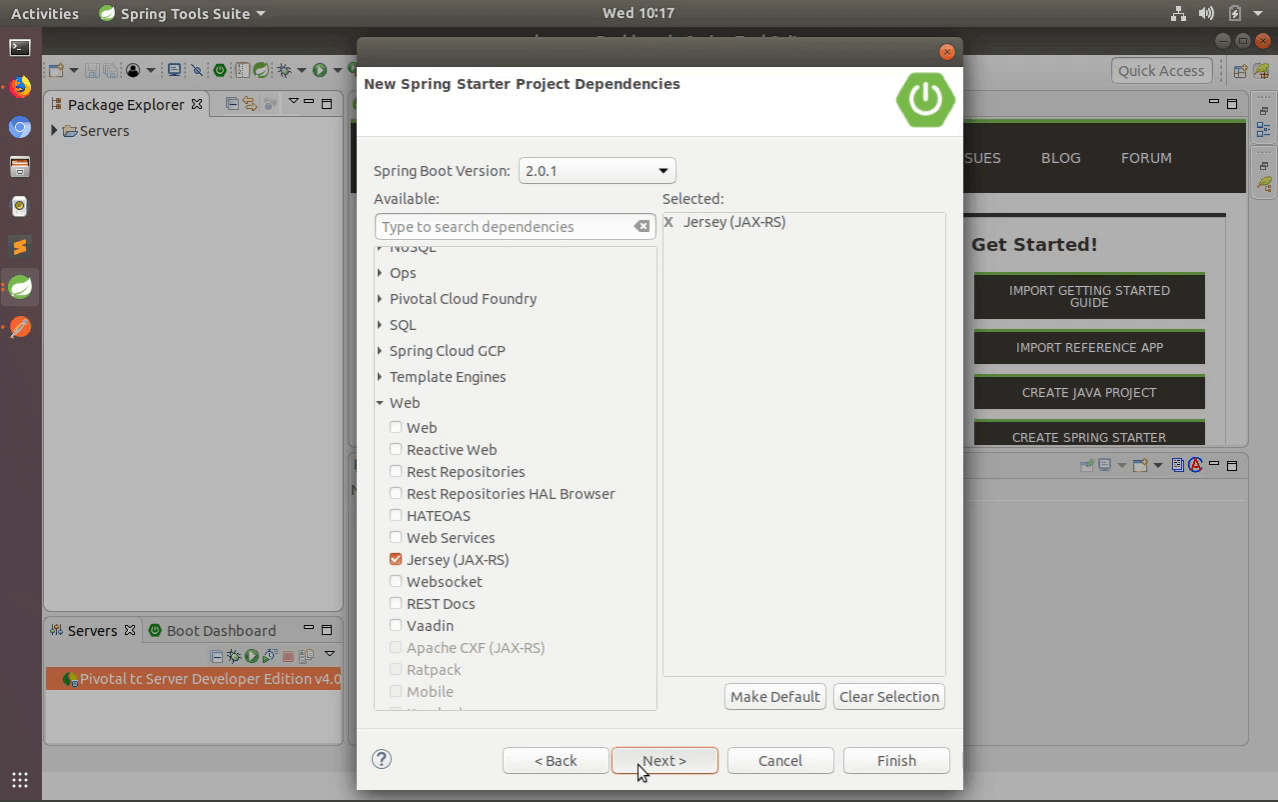Click the New wizard toolbar icon
This screenshot has width=1278, height=802.
tap(56, 70)
